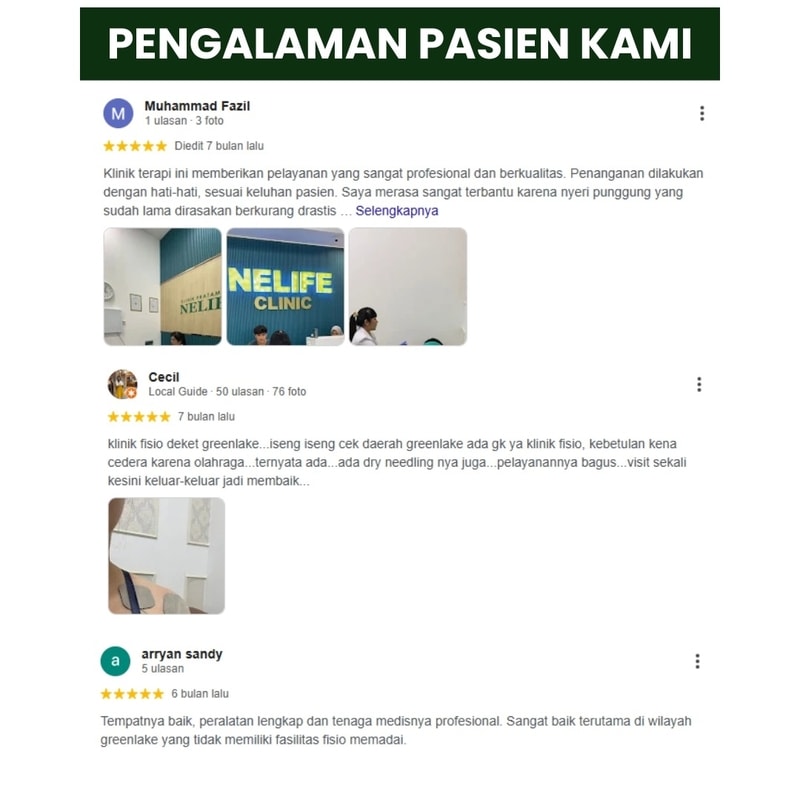This screenshot has height=800, width=800.
Task: Click Cecil's Local Guide 50 ulasan info
Action: [x=227, y=392]
